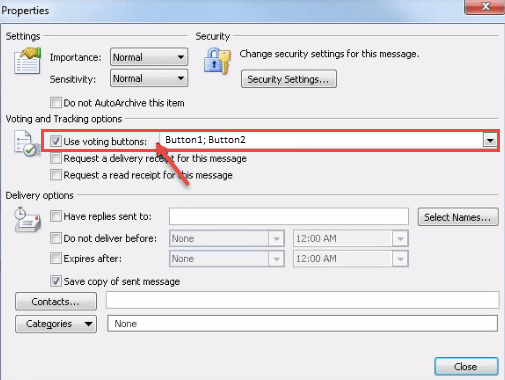
Task: Click the Have replies sent to field
Action: (x=289, y=217)
